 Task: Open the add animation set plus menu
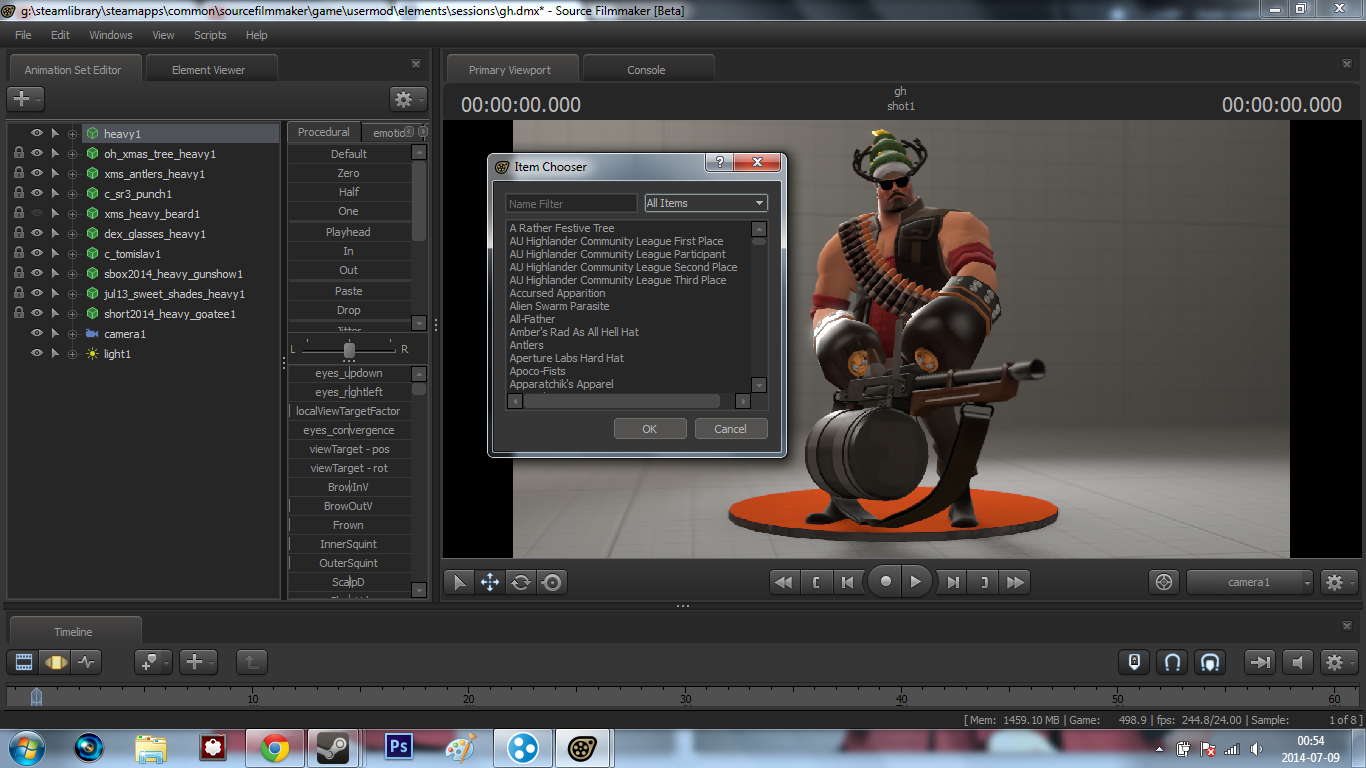(25, 99)
